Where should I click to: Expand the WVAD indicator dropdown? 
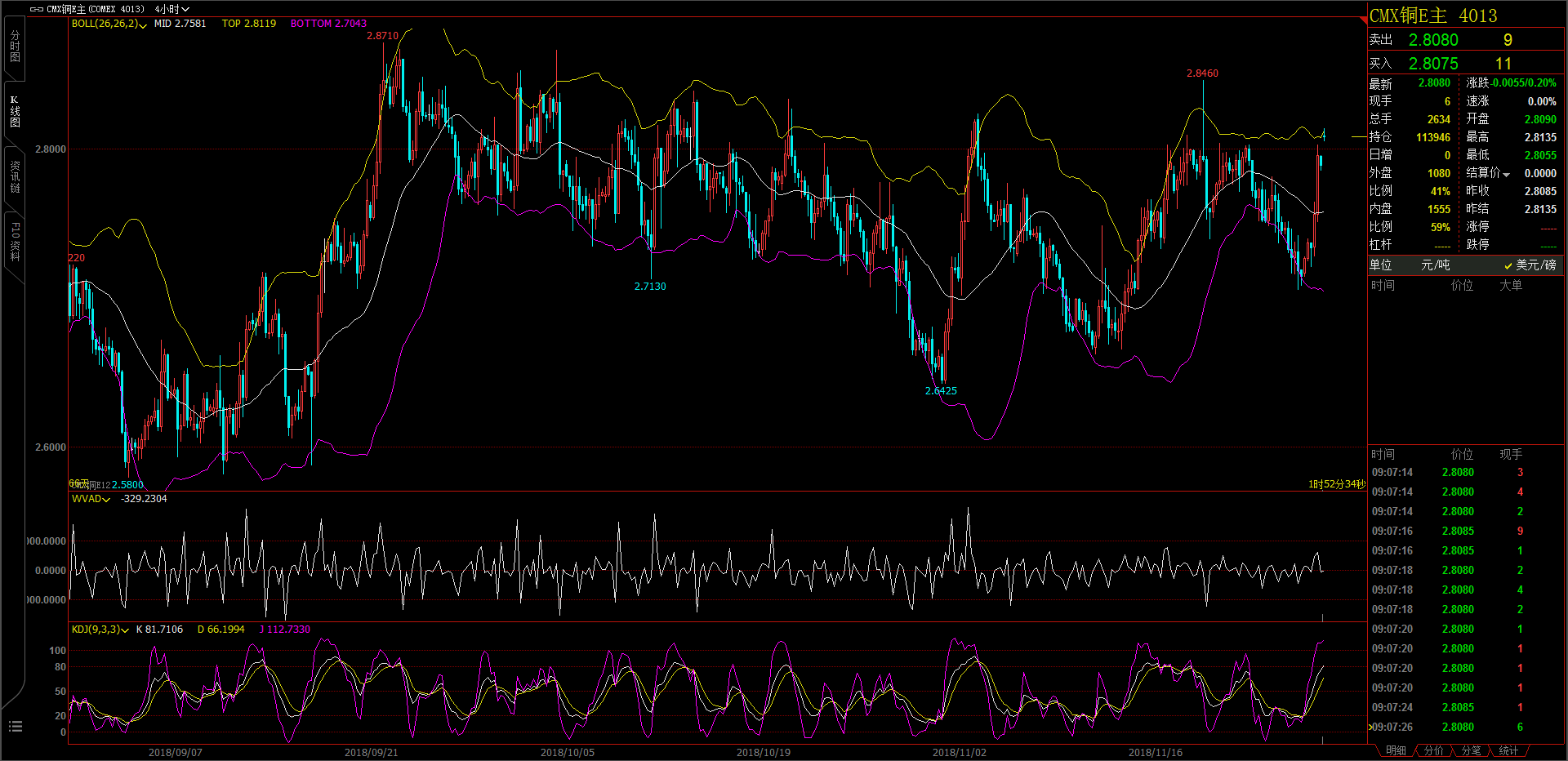pyautogui.click(x=106, y=500)
